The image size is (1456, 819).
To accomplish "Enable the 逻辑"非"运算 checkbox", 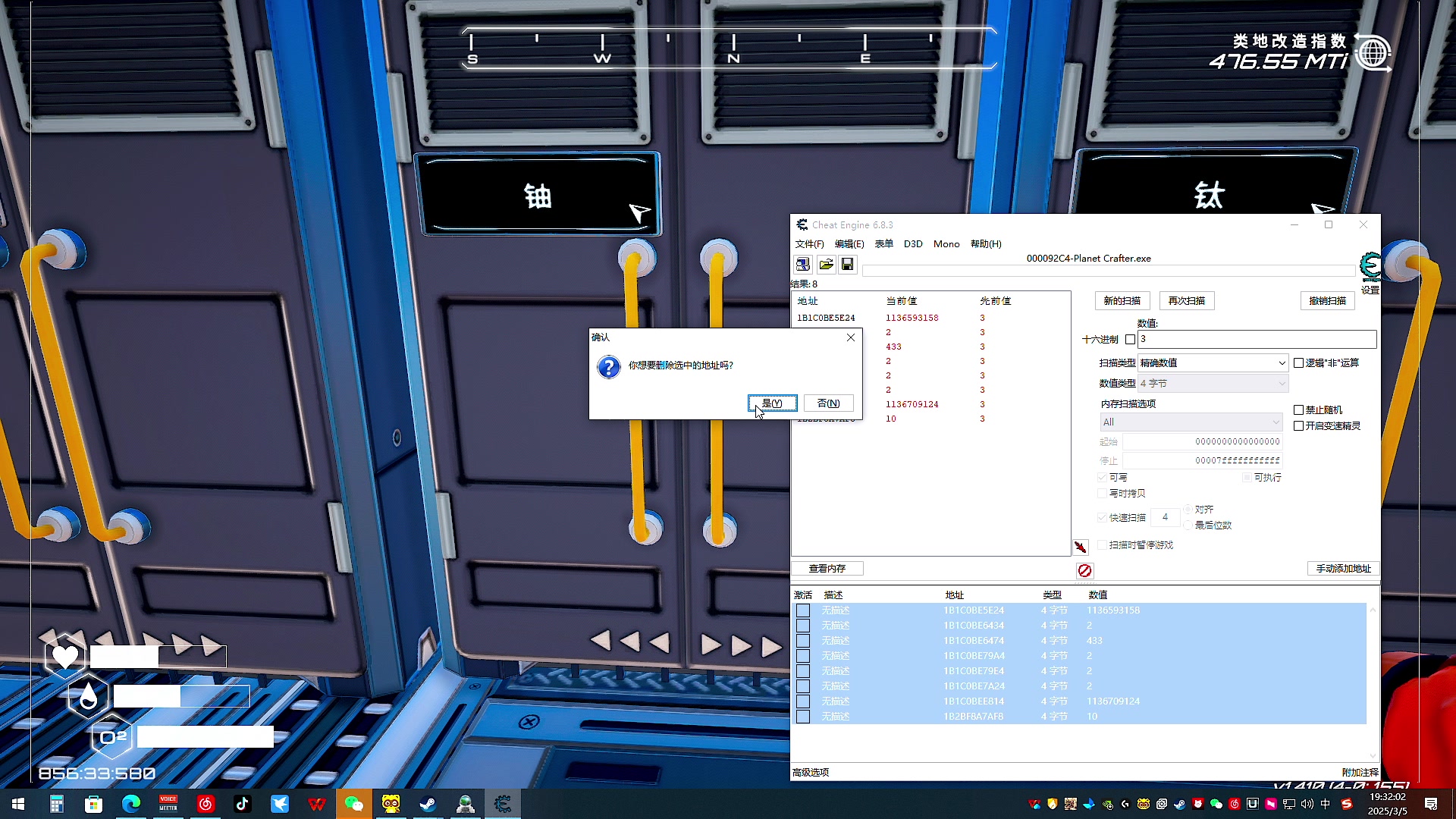I will coord(1298,363).
